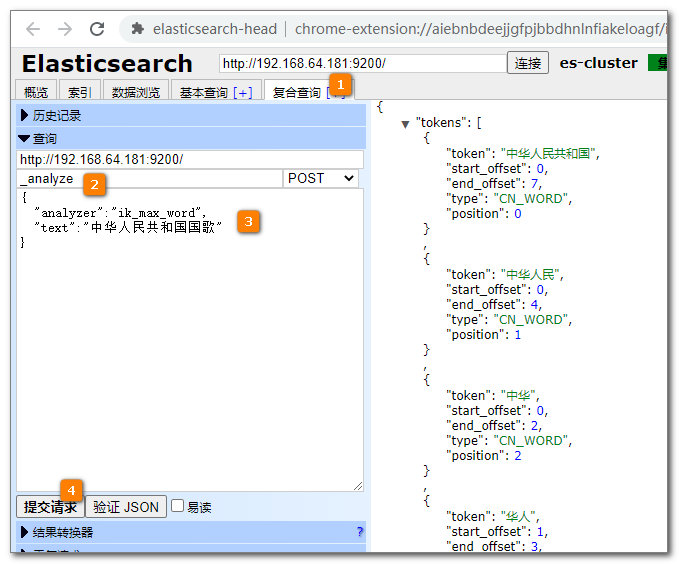Enable the 易读 checkbox
679x564 pixels.
click(x=178, y=506)
